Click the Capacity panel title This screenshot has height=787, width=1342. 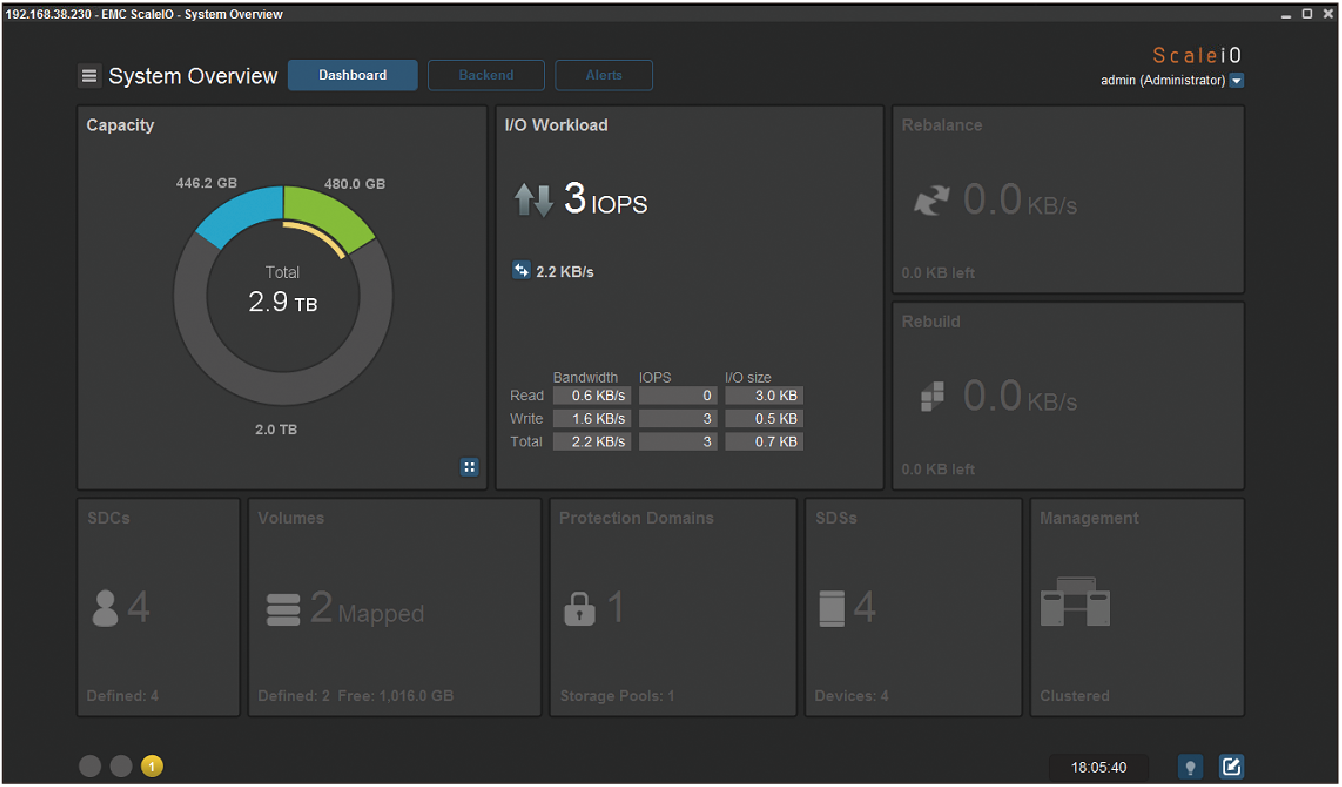[x=120, y=125]
